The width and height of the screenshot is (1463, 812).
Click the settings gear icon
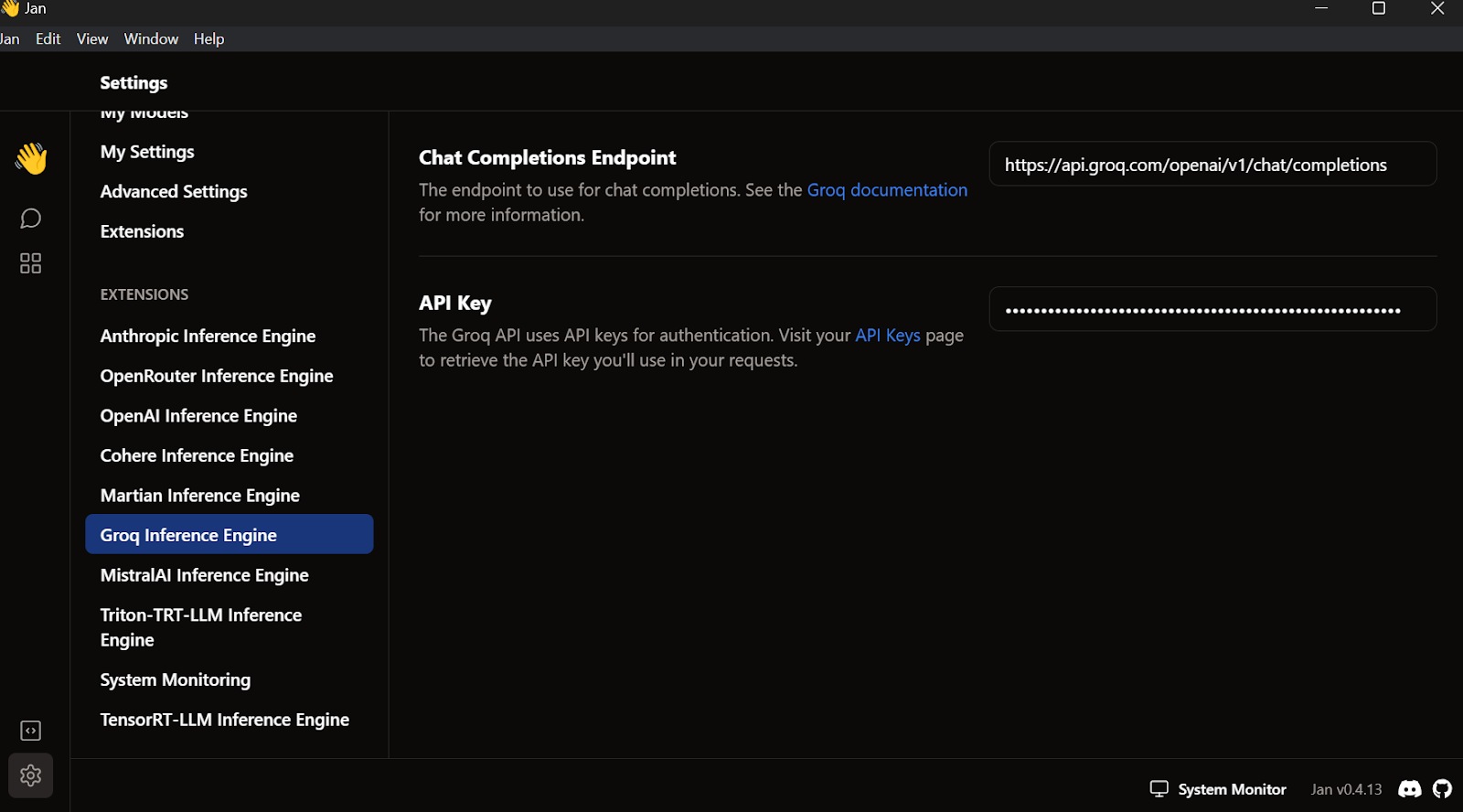click(31, 775)
